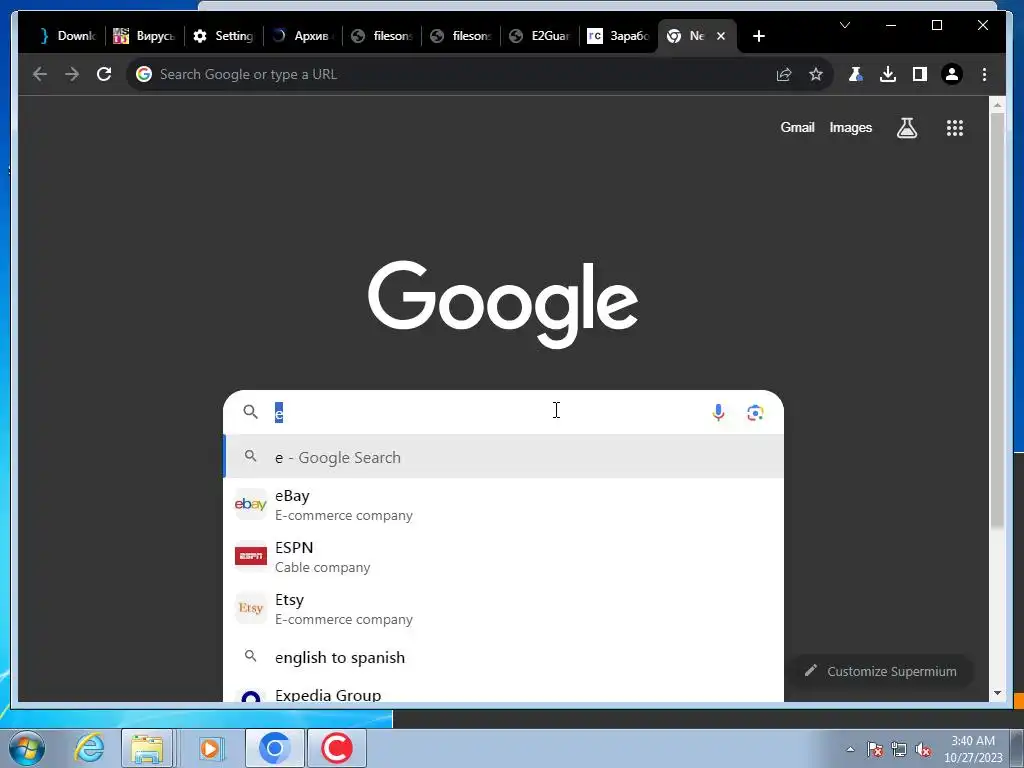Screen dimensions: 1024x768
Task: Open the Images link
Action: pos(850,127)
